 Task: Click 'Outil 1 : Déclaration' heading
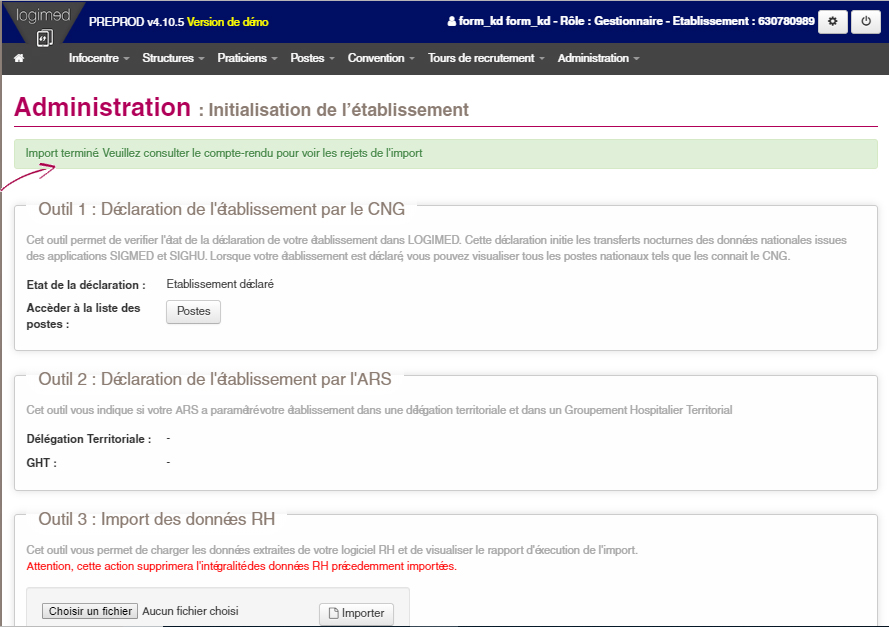coord(222,209)
